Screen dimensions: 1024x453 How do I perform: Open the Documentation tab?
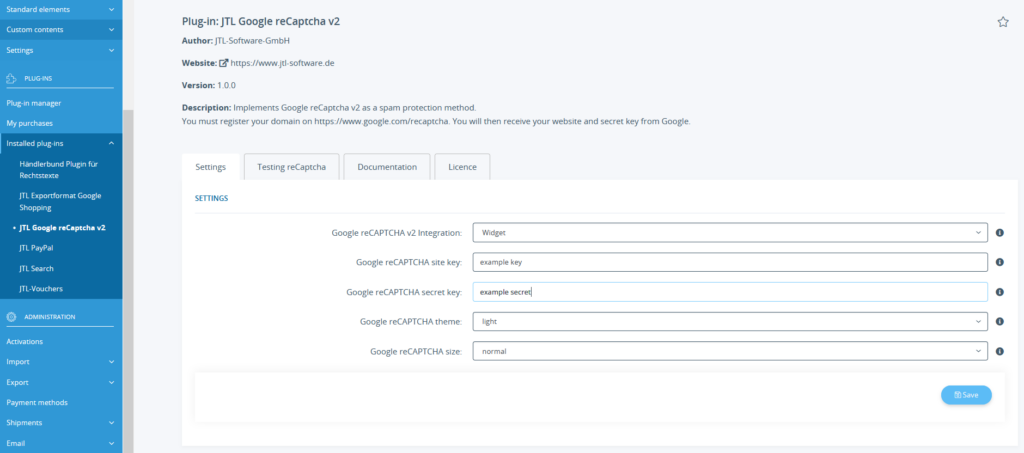point(387,167)
